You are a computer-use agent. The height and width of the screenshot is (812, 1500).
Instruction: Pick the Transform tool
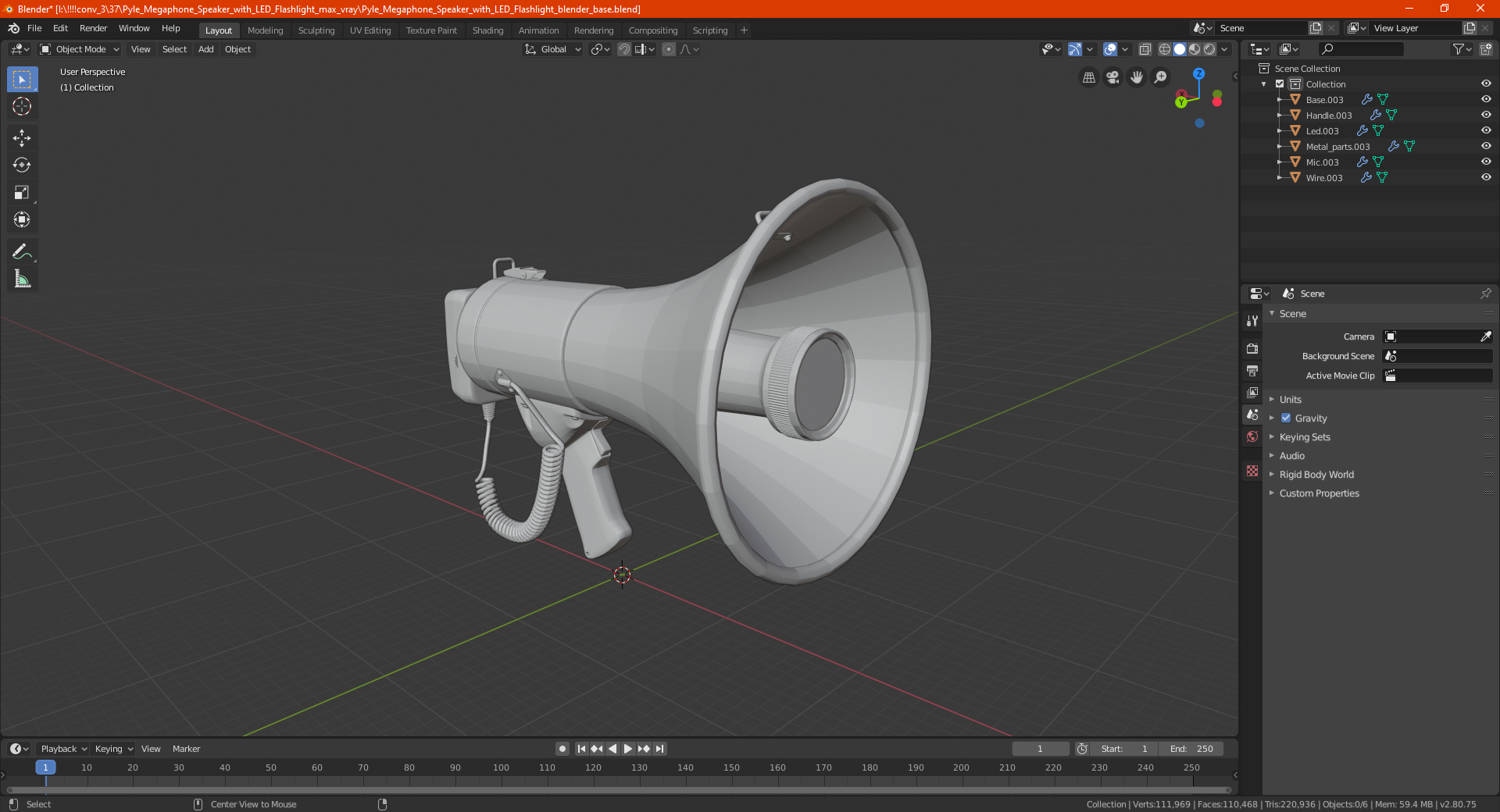(22, 220)
